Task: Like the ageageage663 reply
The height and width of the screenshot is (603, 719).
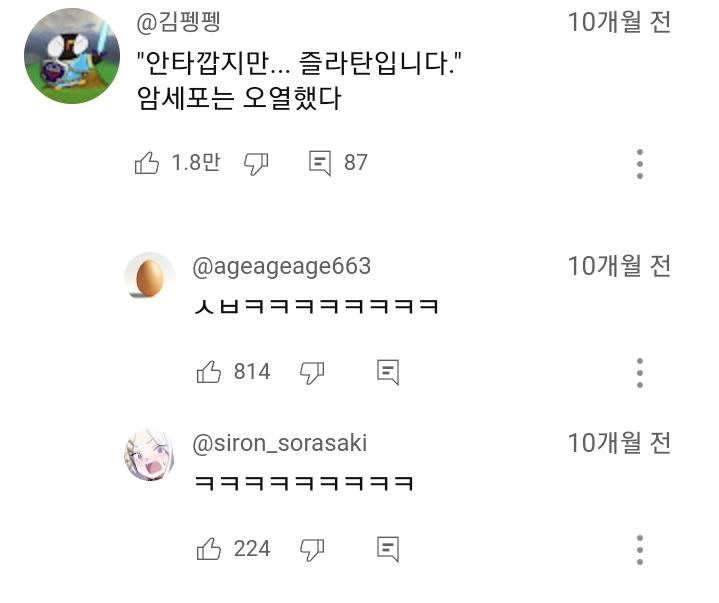Action: point(209,372)
